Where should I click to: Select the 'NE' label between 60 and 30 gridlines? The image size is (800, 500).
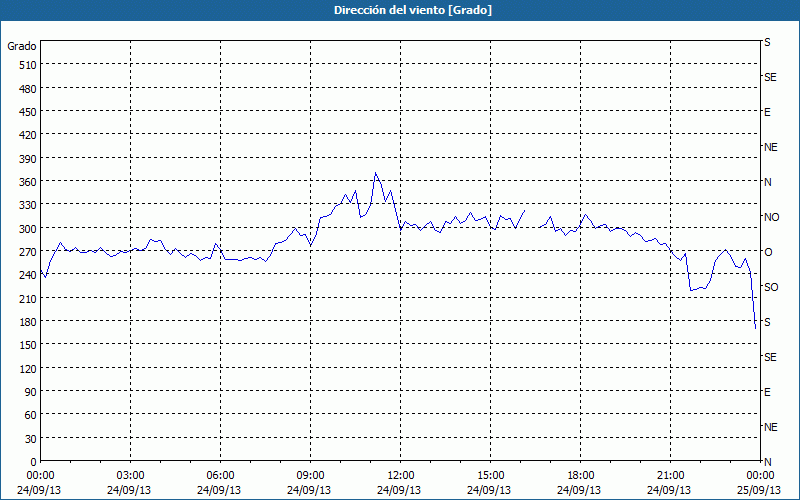(770, 427)
